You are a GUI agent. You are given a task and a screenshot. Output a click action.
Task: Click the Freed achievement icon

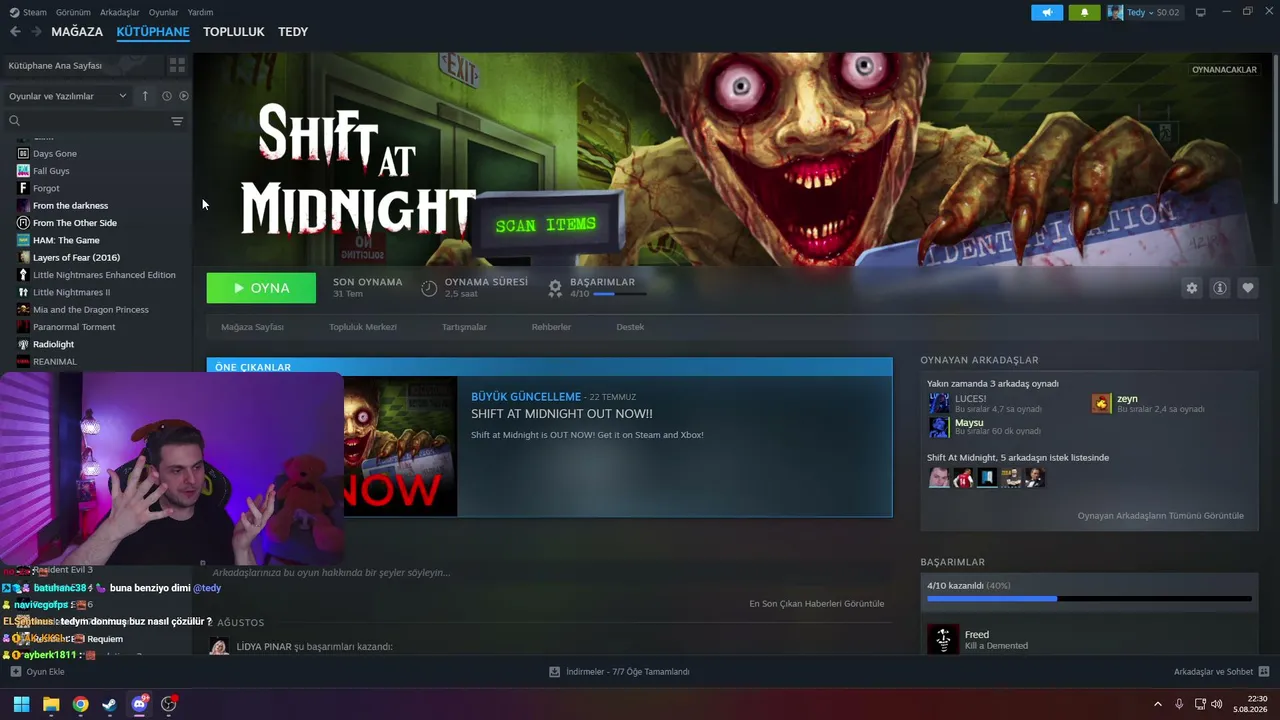pyautogui.click(x=943, y=640)
